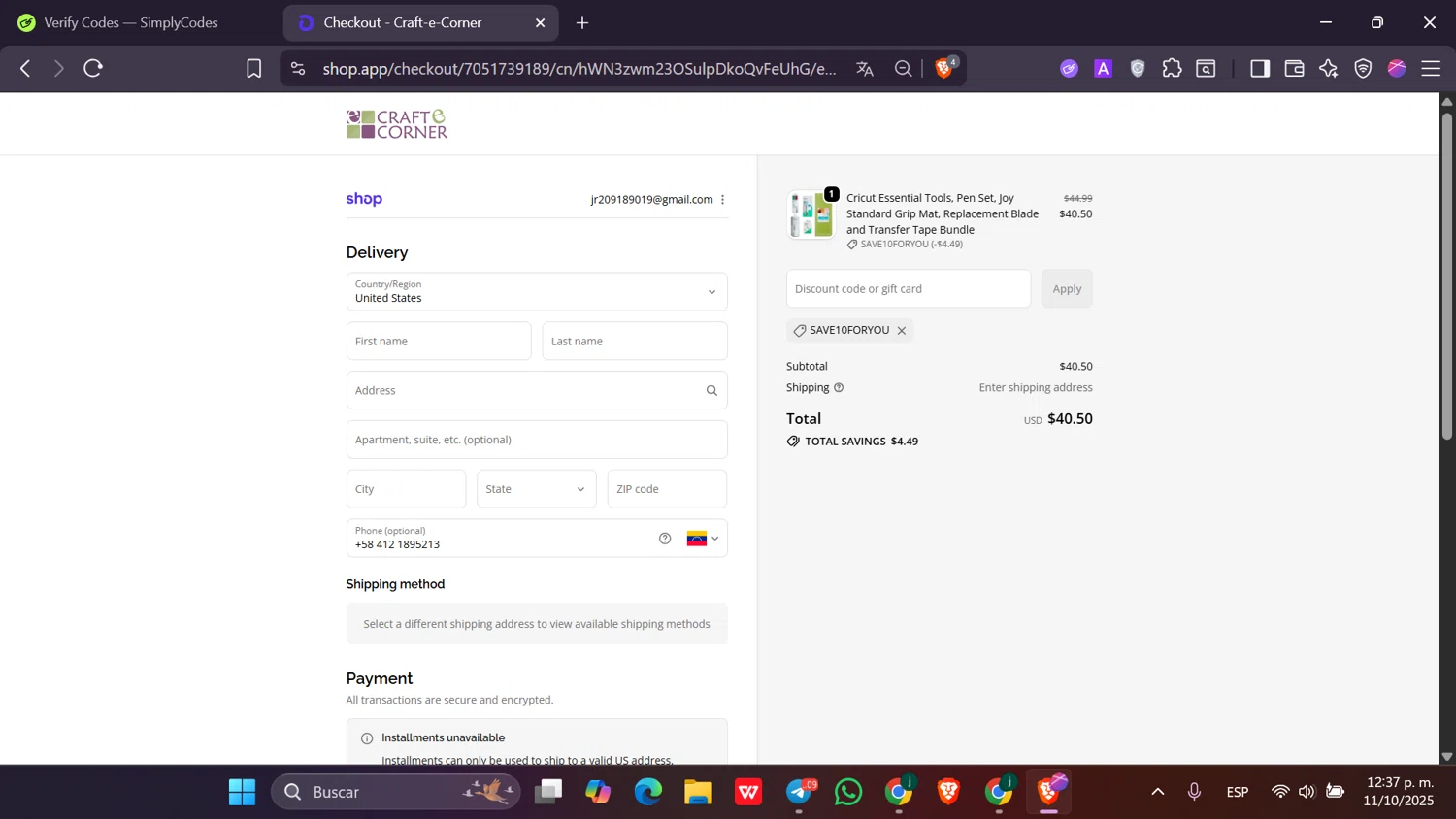The width and height of the screenshot is (1456, 819).
Task: Click the browser address bar URL
Action: [x=579, y=69]
